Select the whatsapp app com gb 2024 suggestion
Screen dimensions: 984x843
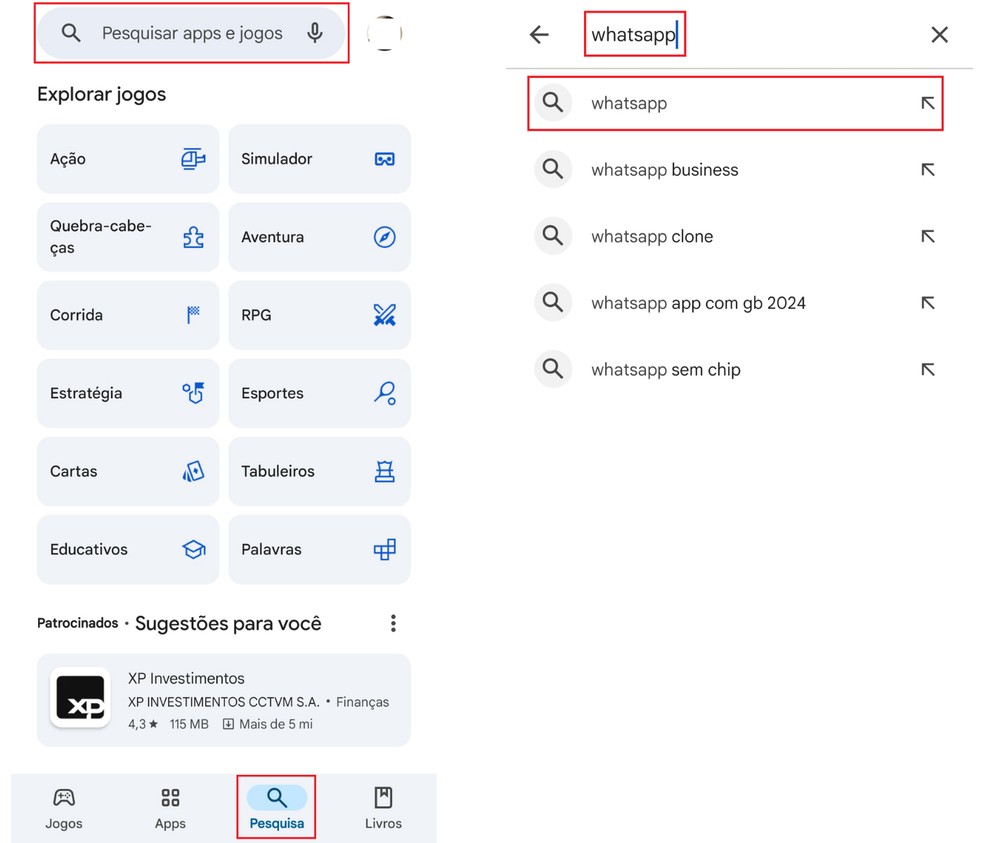[x=735, y=303]
